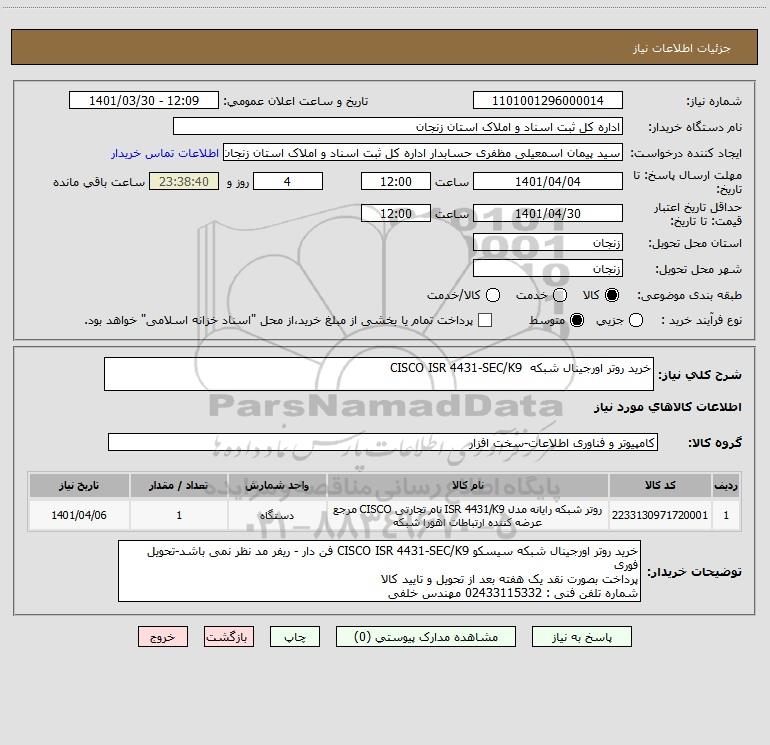
Task: Click the بازگشت back button
Action: click(229, 637)
